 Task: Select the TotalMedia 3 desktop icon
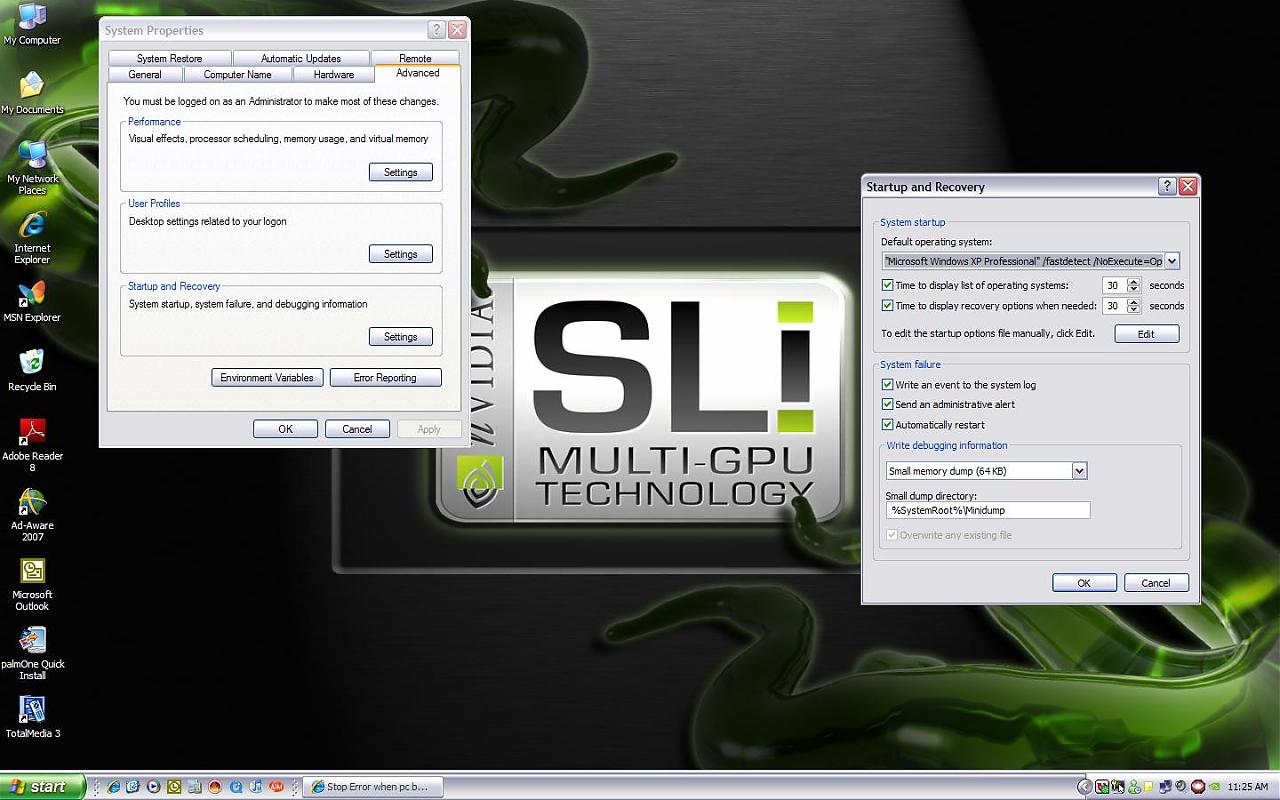(x=32, y=711)
